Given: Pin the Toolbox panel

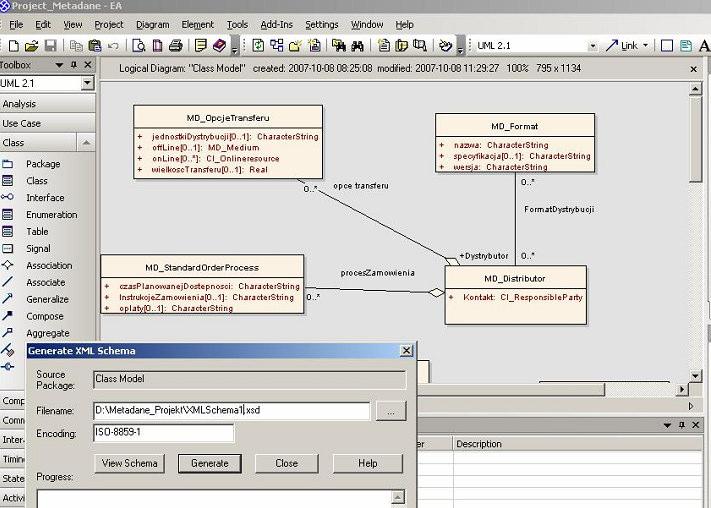Looking at the screenshot, I should (74, 65).
